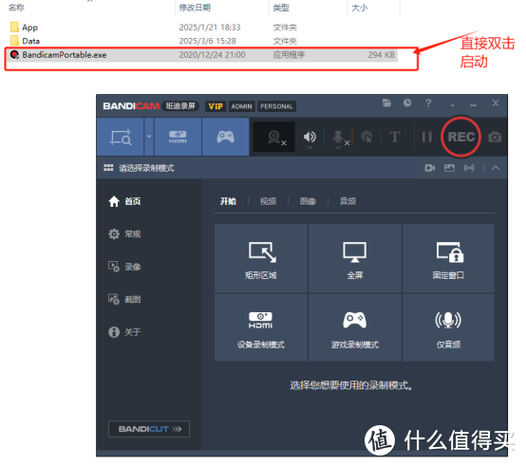
Task: Click the 请选择录制模式 status text
Action: coord(146,168)
